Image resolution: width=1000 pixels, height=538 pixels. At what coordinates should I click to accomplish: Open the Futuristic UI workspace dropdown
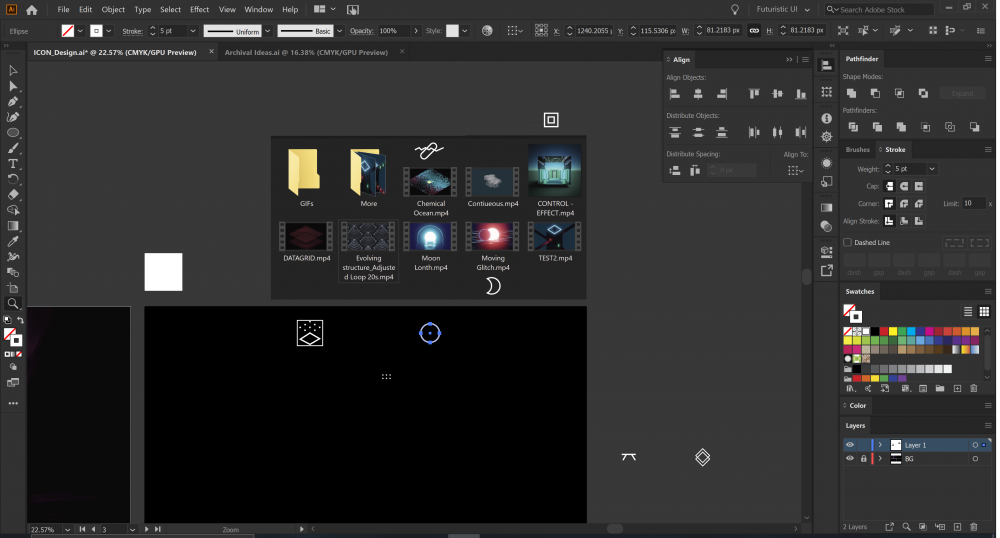tap(784, 9)
